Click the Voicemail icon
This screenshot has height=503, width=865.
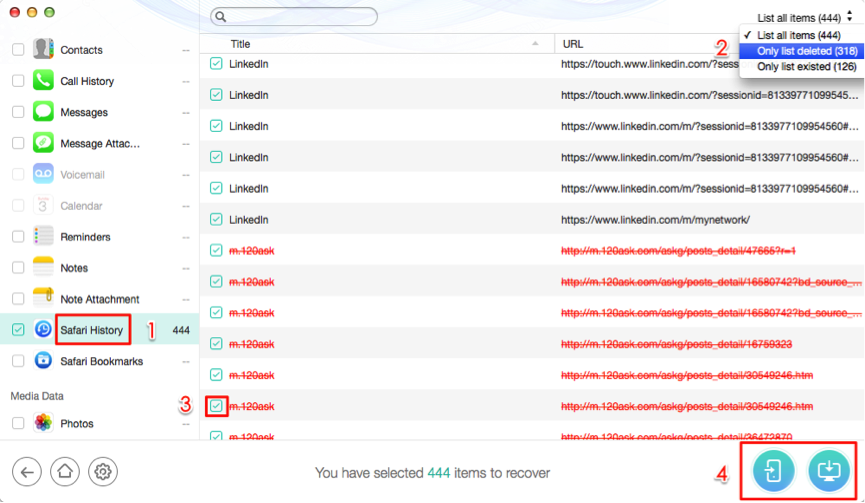43,174
